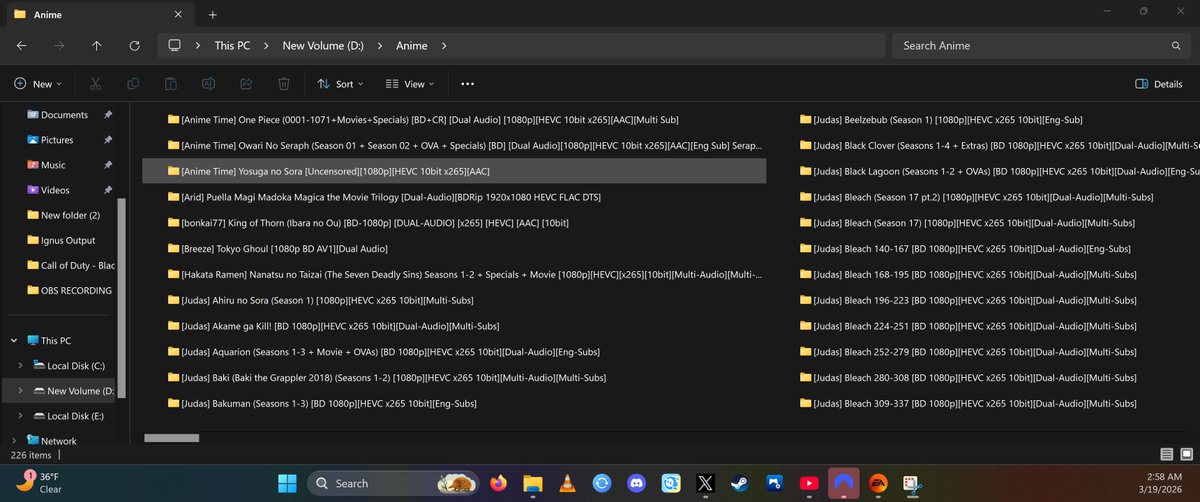Image resolution: width=1200 pixels, height=502 pixels.
Task: Expand Local Disk (E:) in the sidebar
Action: click(x=21, y=416)
